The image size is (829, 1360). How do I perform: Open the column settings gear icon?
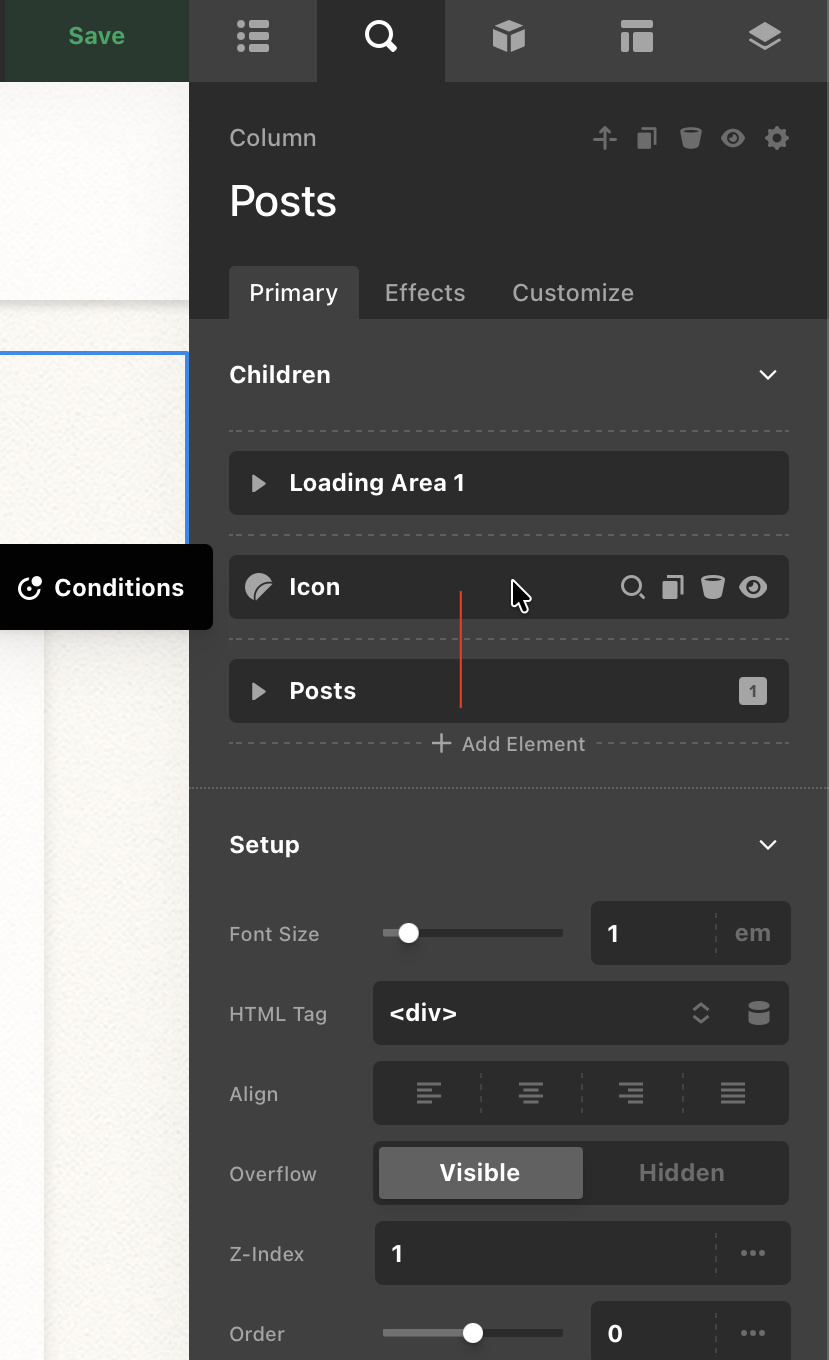click(x=776, y=138)
